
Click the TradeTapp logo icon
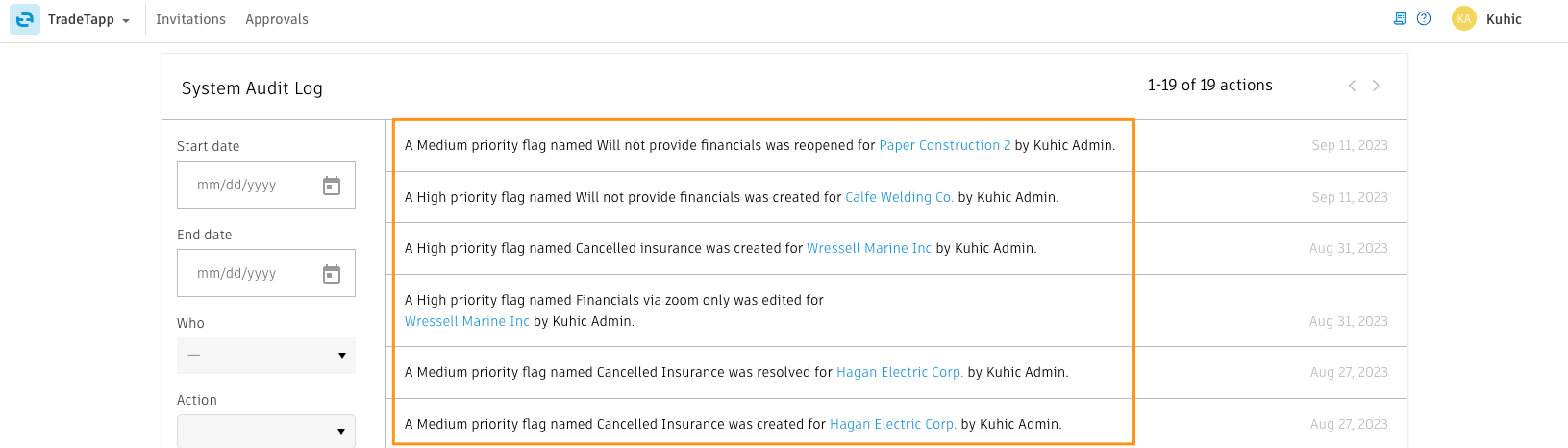[25, 19]
